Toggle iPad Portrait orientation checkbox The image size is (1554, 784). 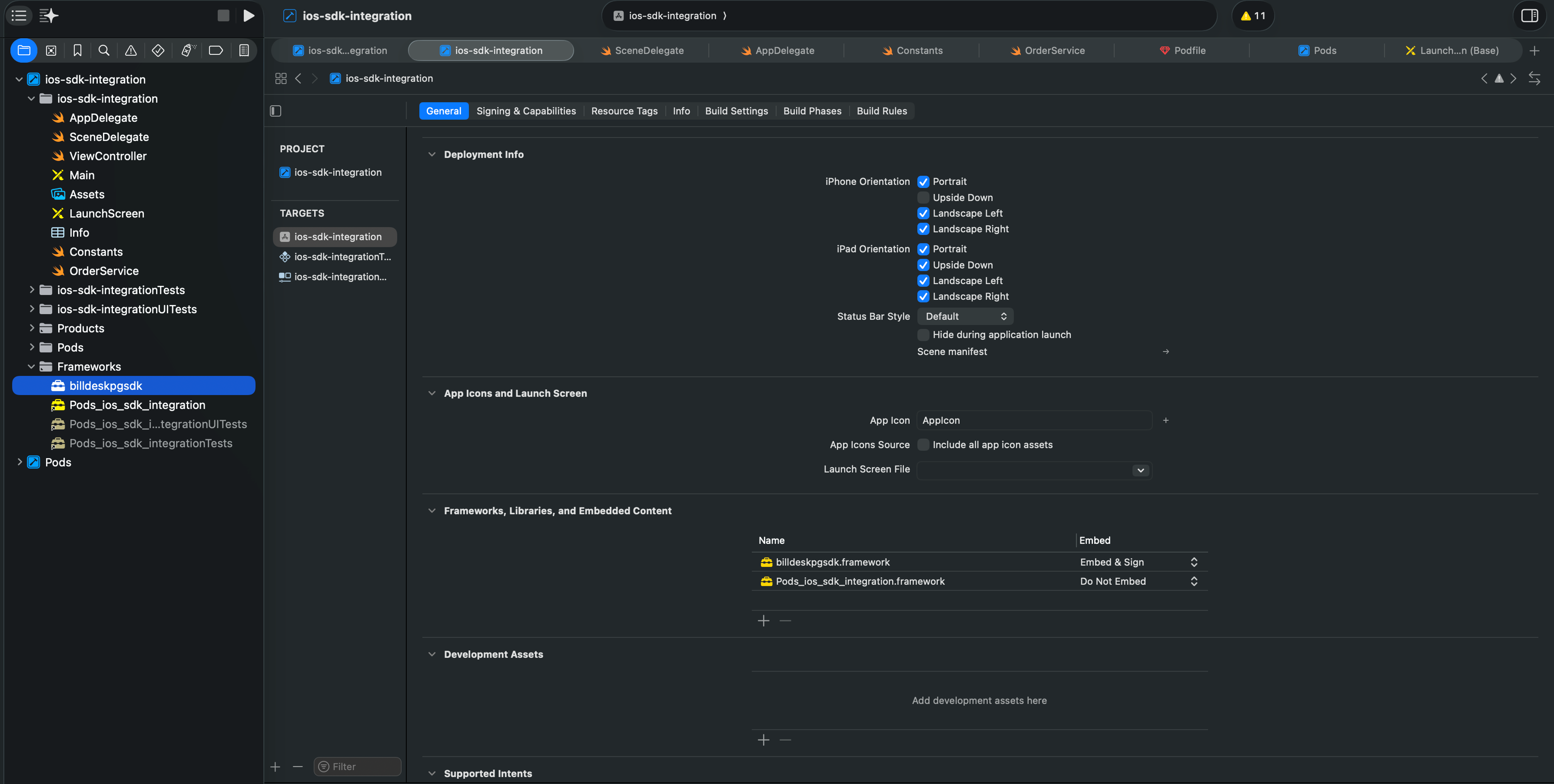click(x=923, y=249)
